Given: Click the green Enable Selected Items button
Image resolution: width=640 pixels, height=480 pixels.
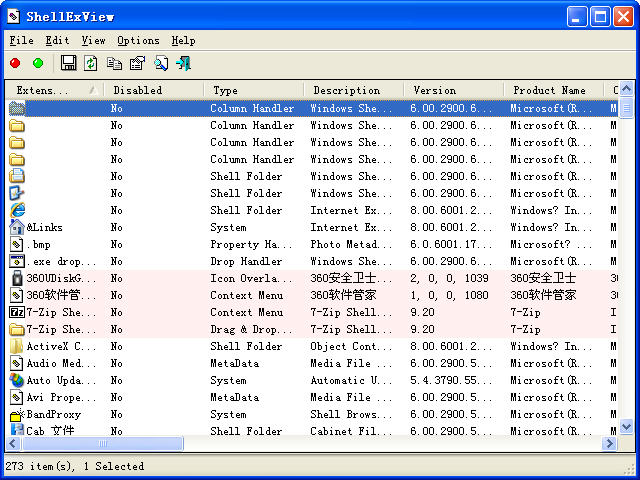Looking at the screenshot, I should pyautogui.click(x=38, y=63).
